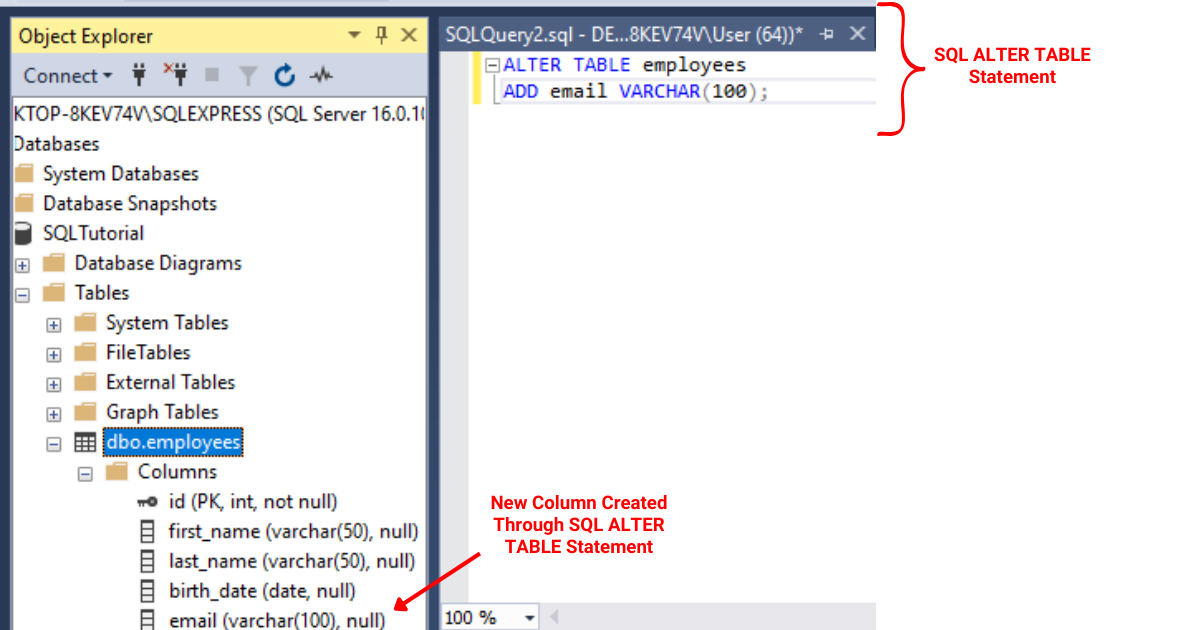Viewport: 1200px width, 630px height.
Task: Click the stop square icon in Object Explorer
Action: click(211, 76)
